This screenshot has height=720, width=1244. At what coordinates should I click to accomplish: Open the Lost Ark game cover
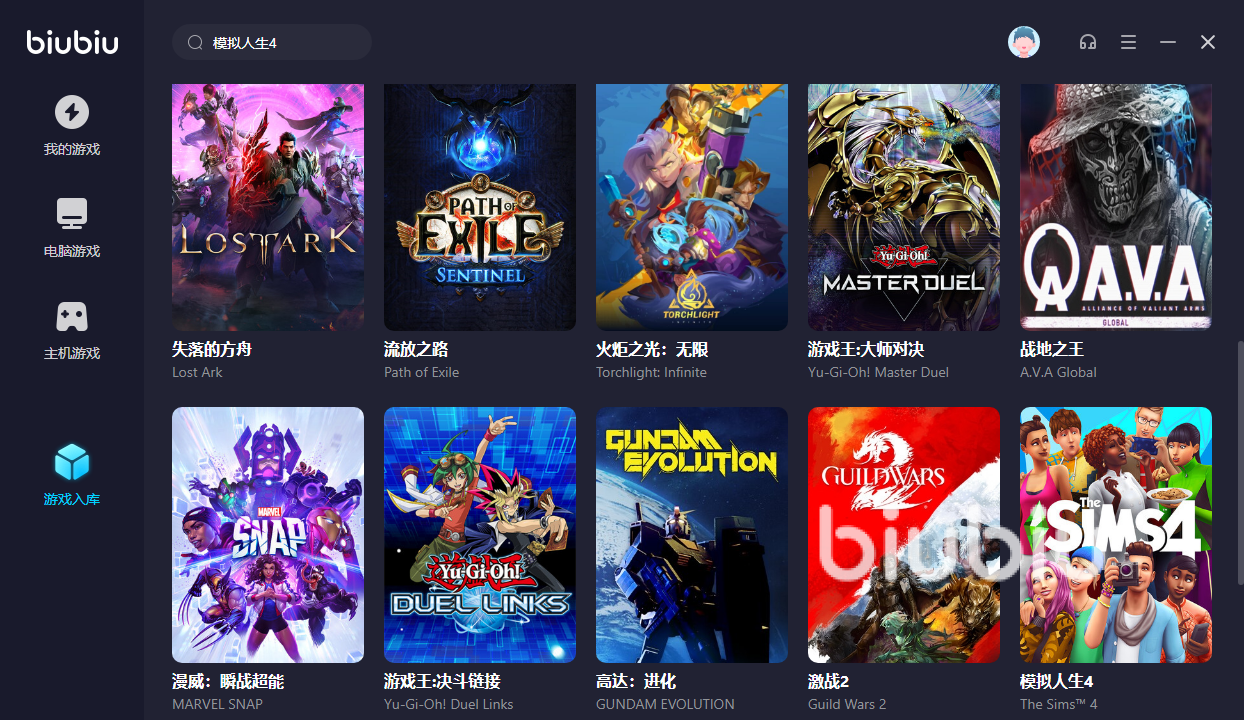click(x=268, y=207)
